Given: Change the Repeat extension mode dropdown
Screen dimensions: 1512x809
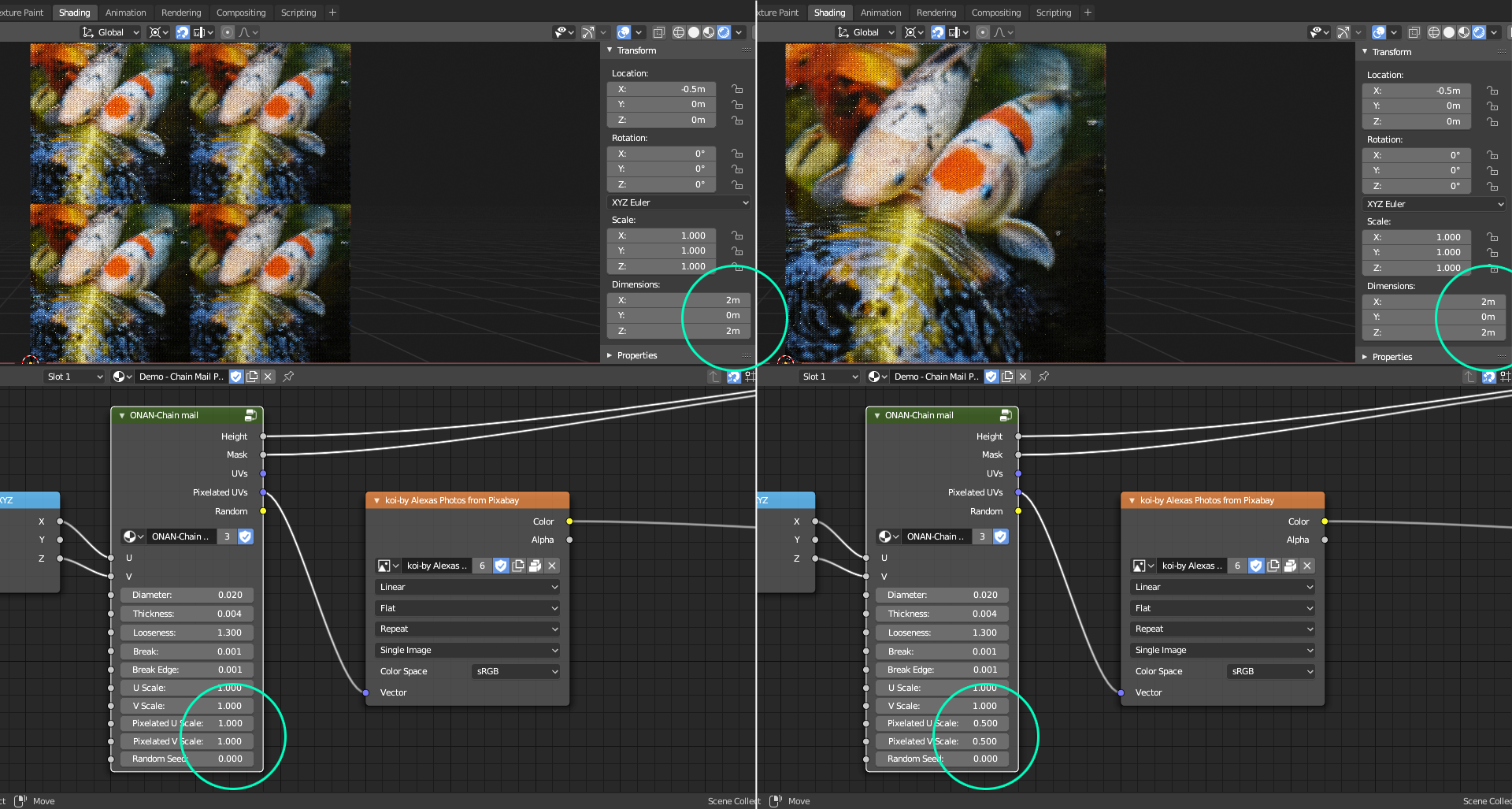Looking at the screenshot, I should click(x=467, y=629).
